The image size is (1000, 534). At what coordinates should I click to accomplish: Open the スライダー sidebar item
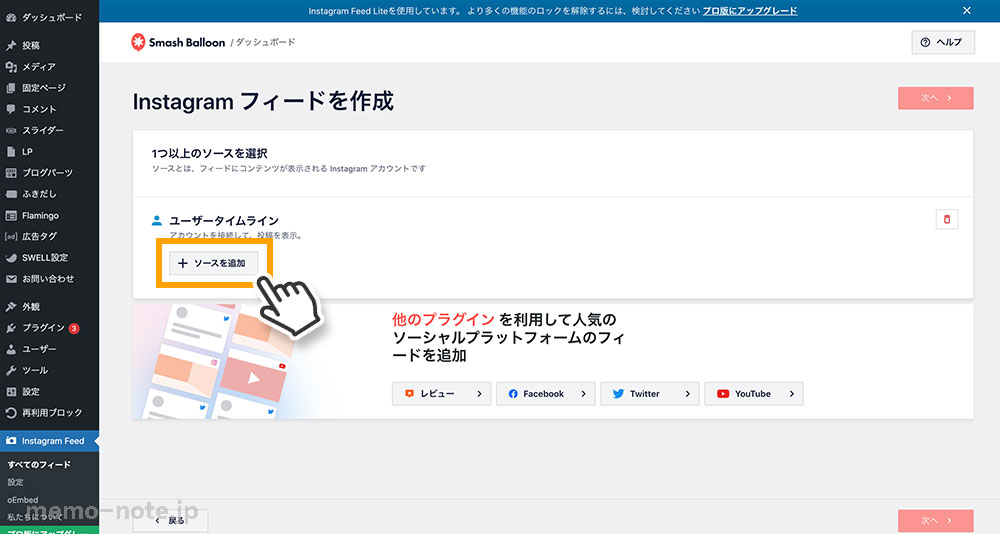49,130
